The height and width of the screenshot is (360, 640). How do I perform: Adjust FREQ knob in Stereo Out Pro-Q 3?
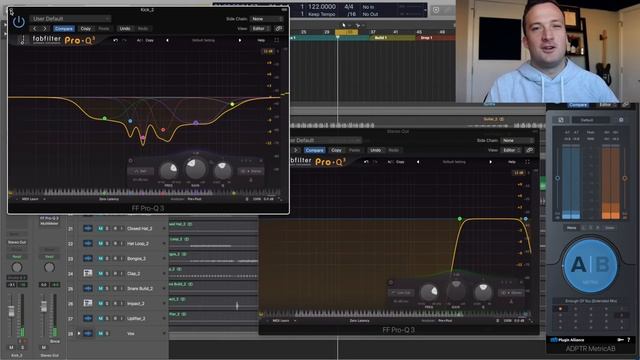pyautogui.click(x=429, y=292)
